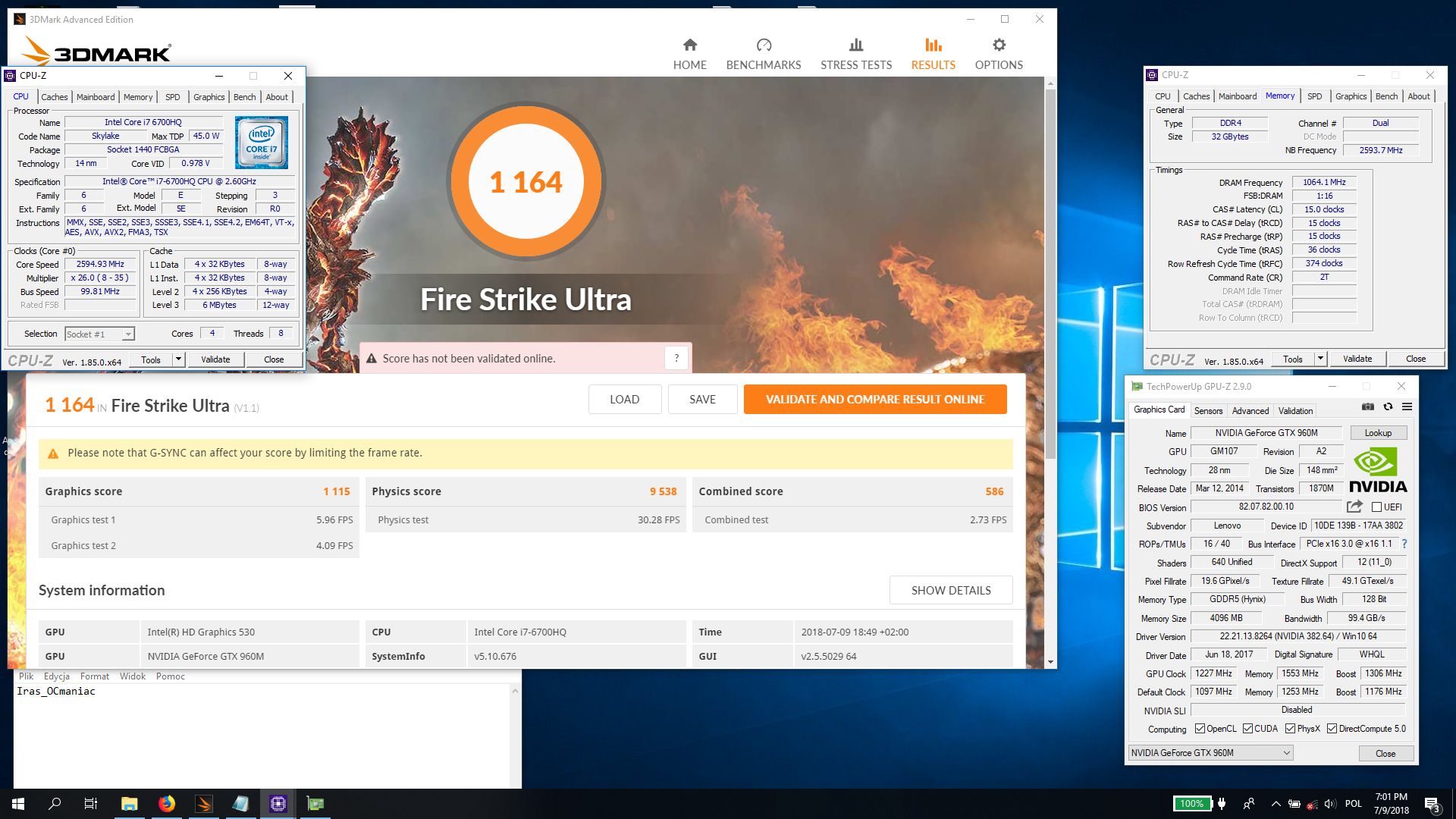Image resolution: width=1456 pixels, height=819 pixels.
Task: Click in the Notepad text area
Action: coord(262,736)
